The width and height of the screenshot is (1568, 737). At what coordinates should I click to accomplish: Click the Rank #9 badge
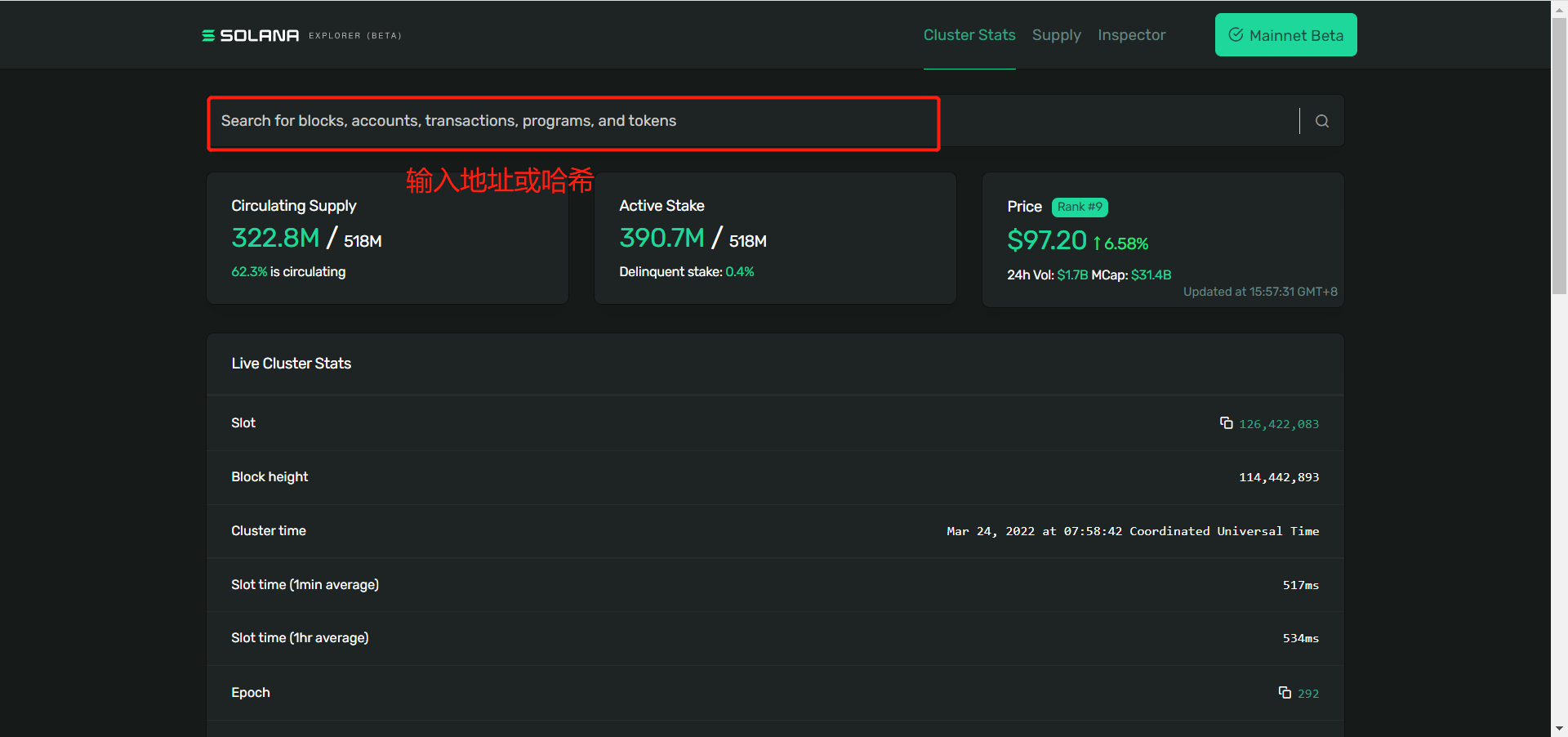click(x=1079, y=207)
